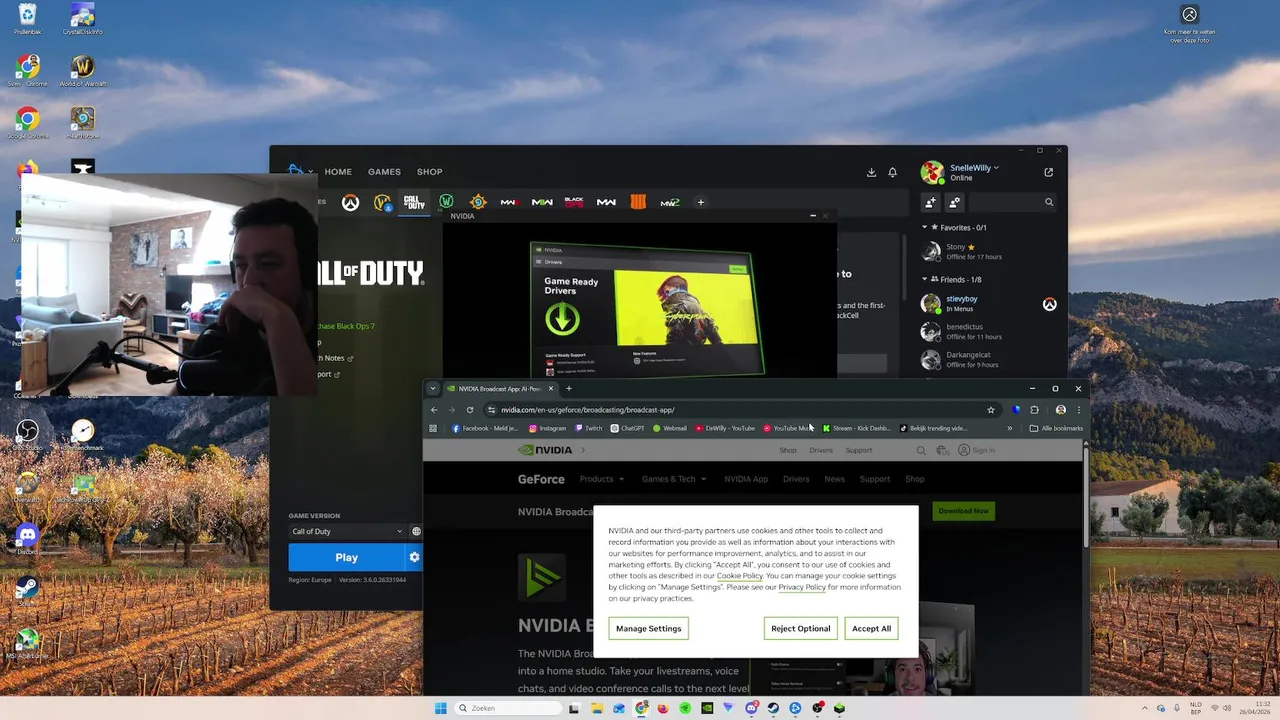Image resolution: width=1280 pixels, height=720 pixels.
Task: Open the orange Black Ops 4 tab
Action: [x=638, y=202]
